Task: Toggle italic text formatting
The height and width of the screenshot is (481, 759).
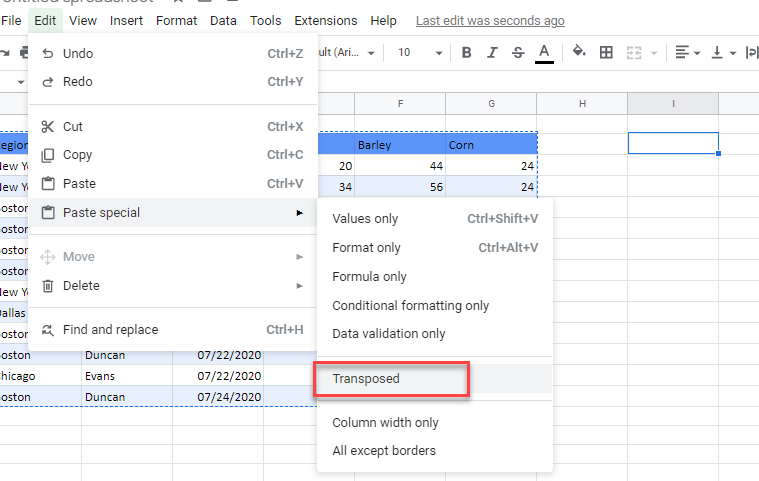Action: tap(492, 53)
